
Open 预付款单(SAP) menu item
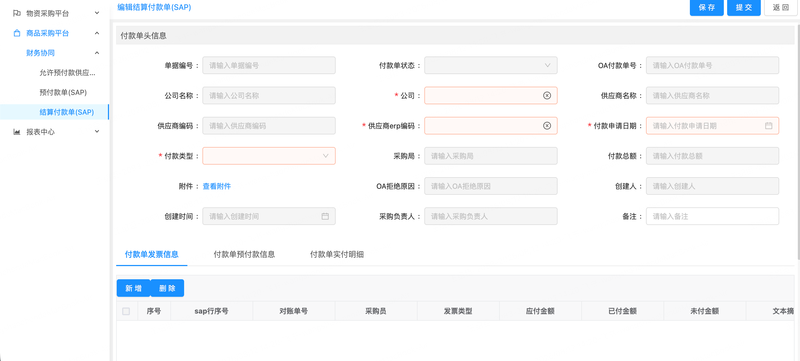63,92
